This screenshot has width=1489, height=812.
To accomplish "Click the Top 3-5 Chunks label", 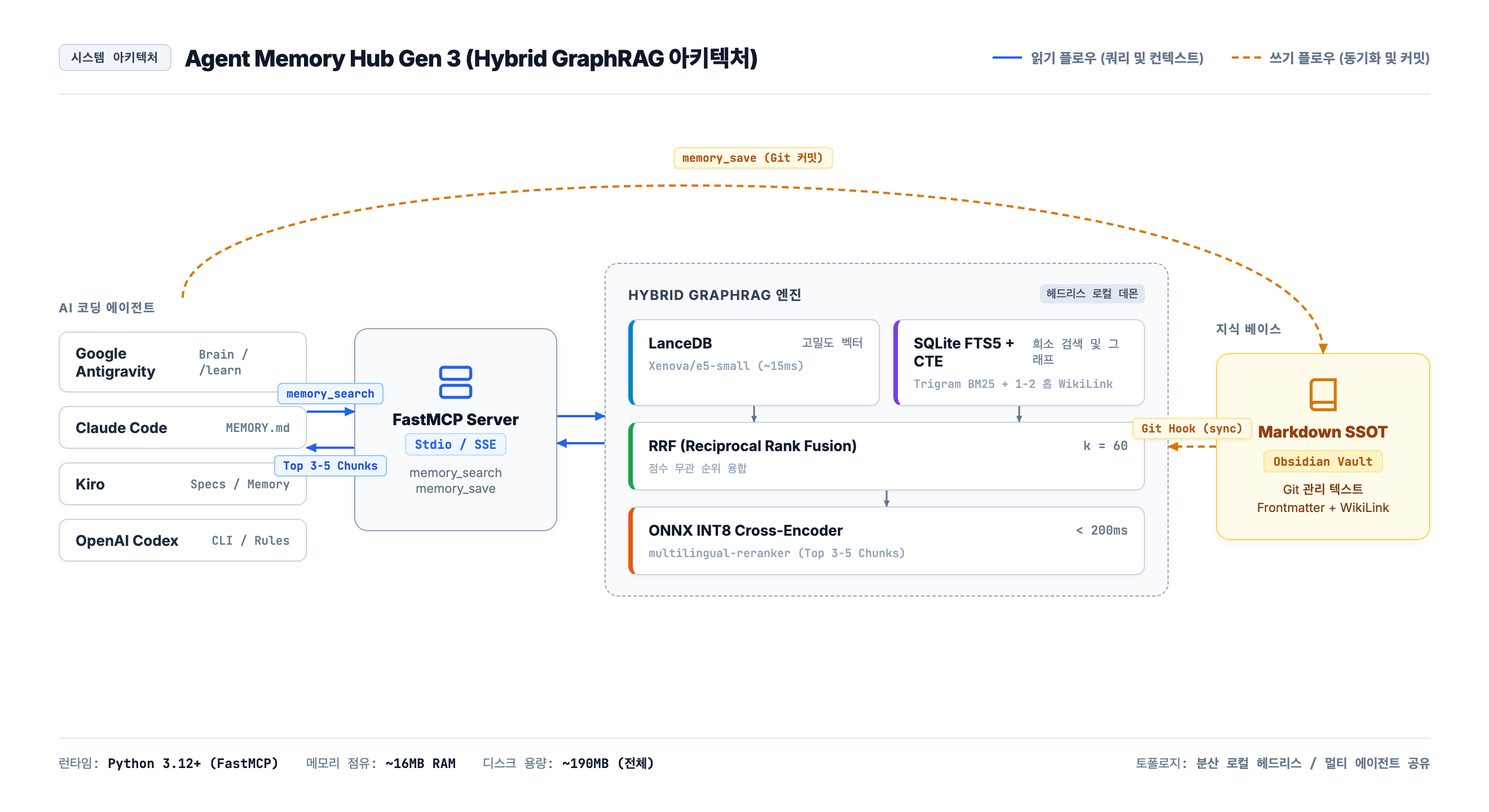I will (330, 466).
